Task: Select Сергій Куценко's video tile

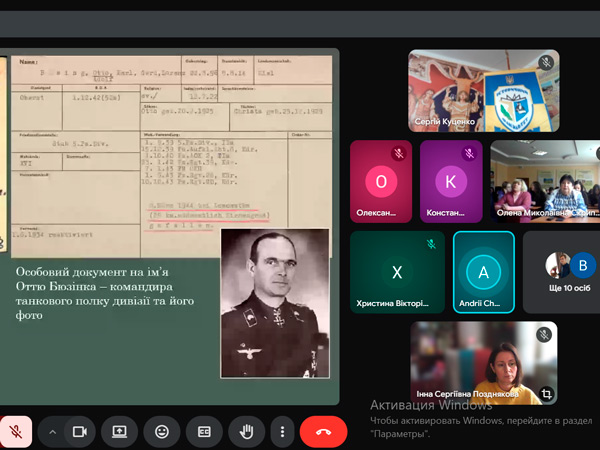Action: click(483, 91)
